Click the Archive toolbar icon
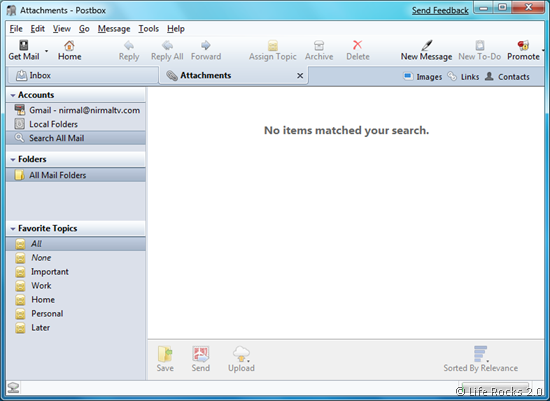The image size is (550, 401). [x=319, y=45]
